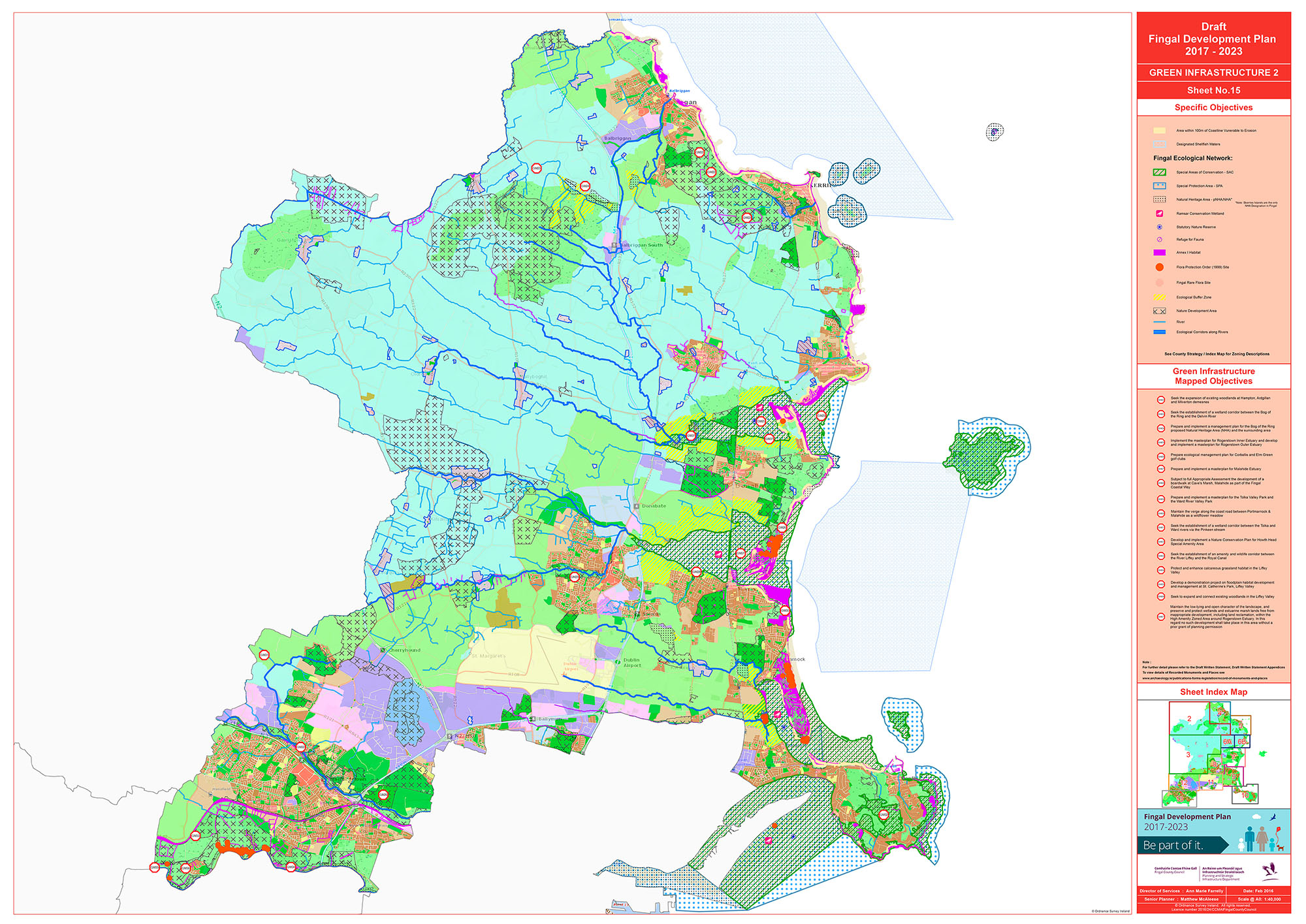The height and width of the screenshot is (924, 1306).
Task: Click the Special Protection Area SPA legend icon
Action: click(1159, 186)
